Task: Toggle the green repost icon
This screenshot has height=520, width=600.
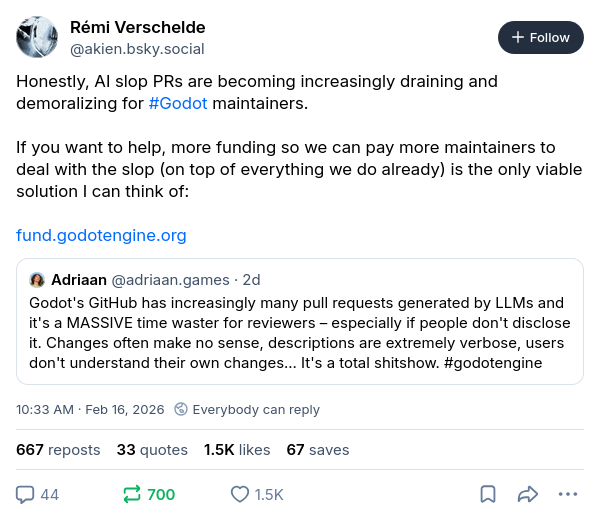Action: [132, 494]
